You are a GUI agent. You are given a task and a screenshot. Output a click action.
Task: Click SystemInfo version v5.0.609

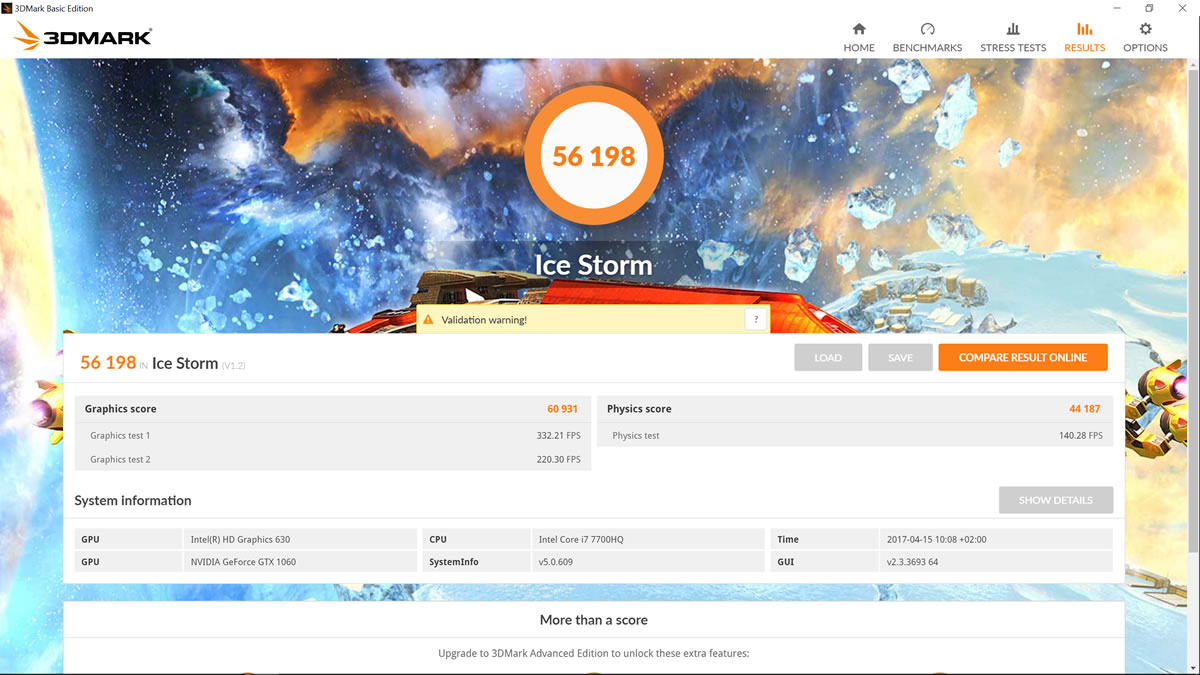555,562
